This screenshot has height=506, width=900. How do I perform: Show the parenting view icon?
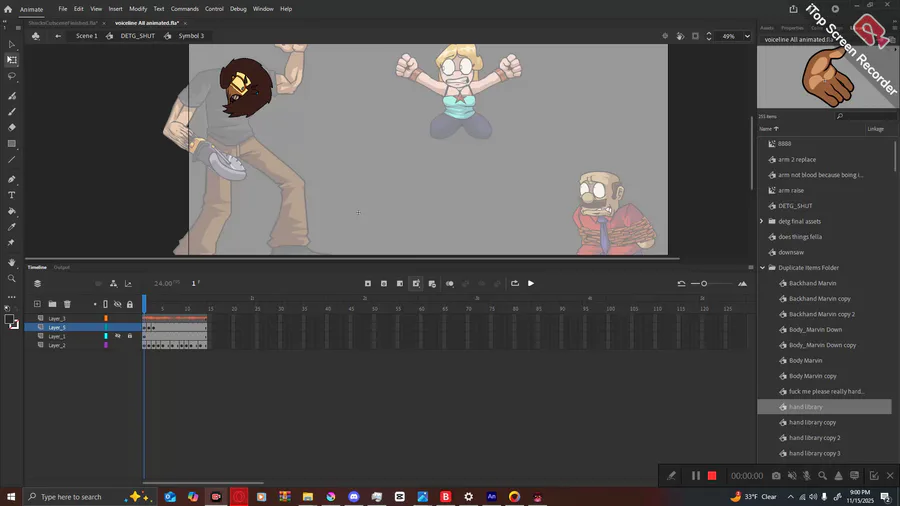[x=114, y=283]
